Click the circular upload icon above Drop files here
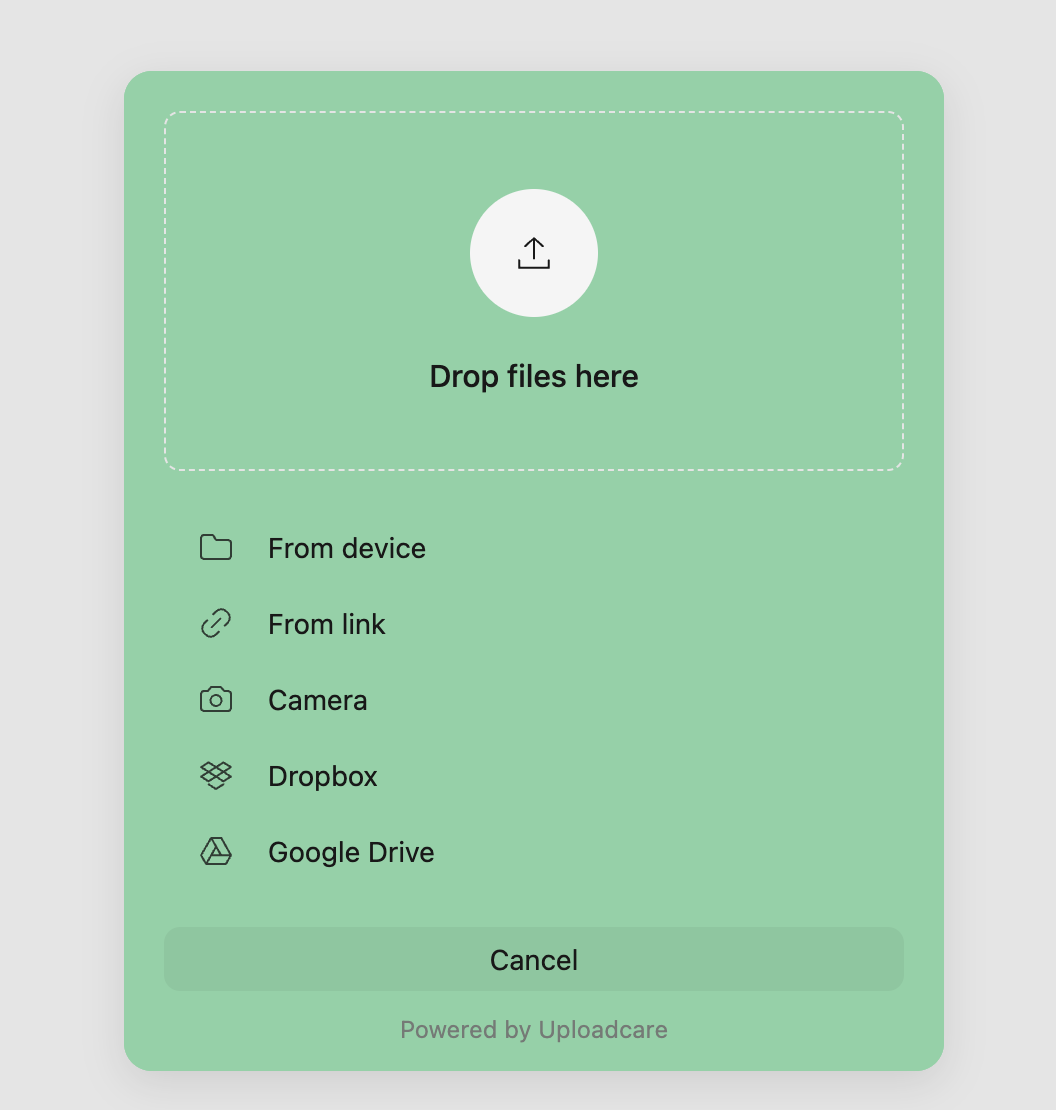The height and width of the screenshot is (1110, 1056). pos(533,253)
